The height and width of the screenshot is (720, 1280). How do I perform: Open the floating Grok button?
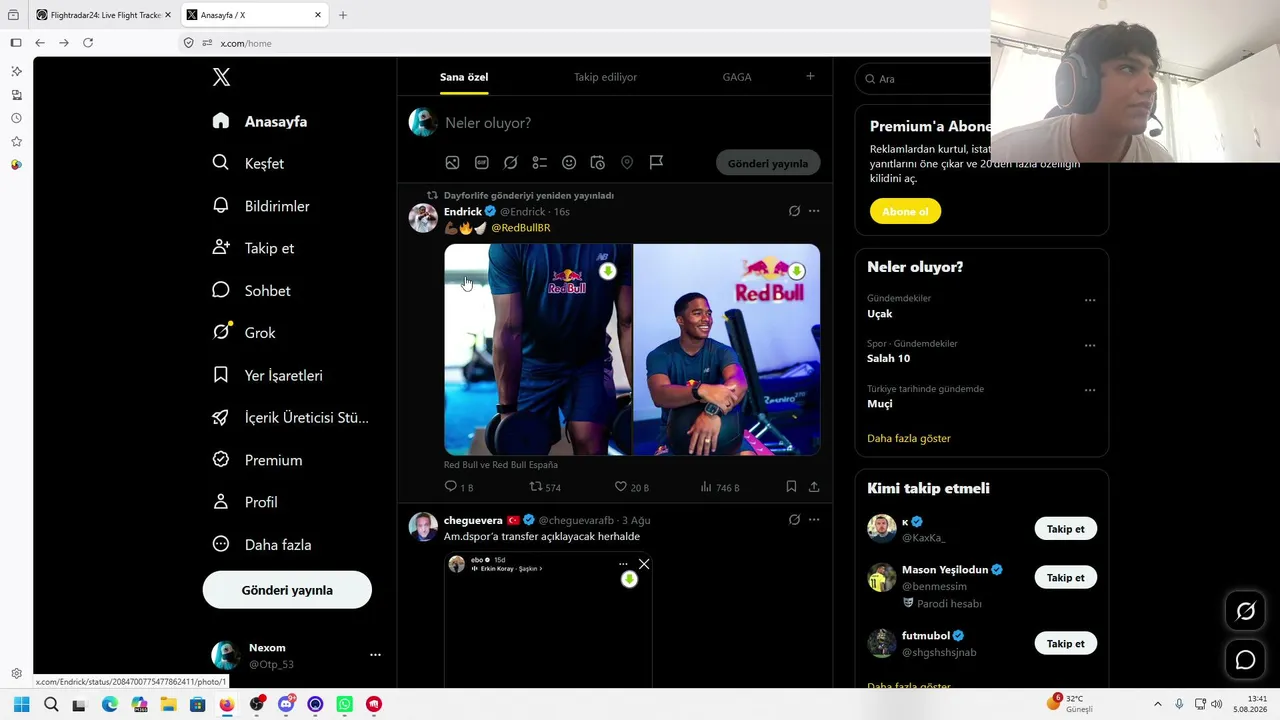coord(1245,611)
